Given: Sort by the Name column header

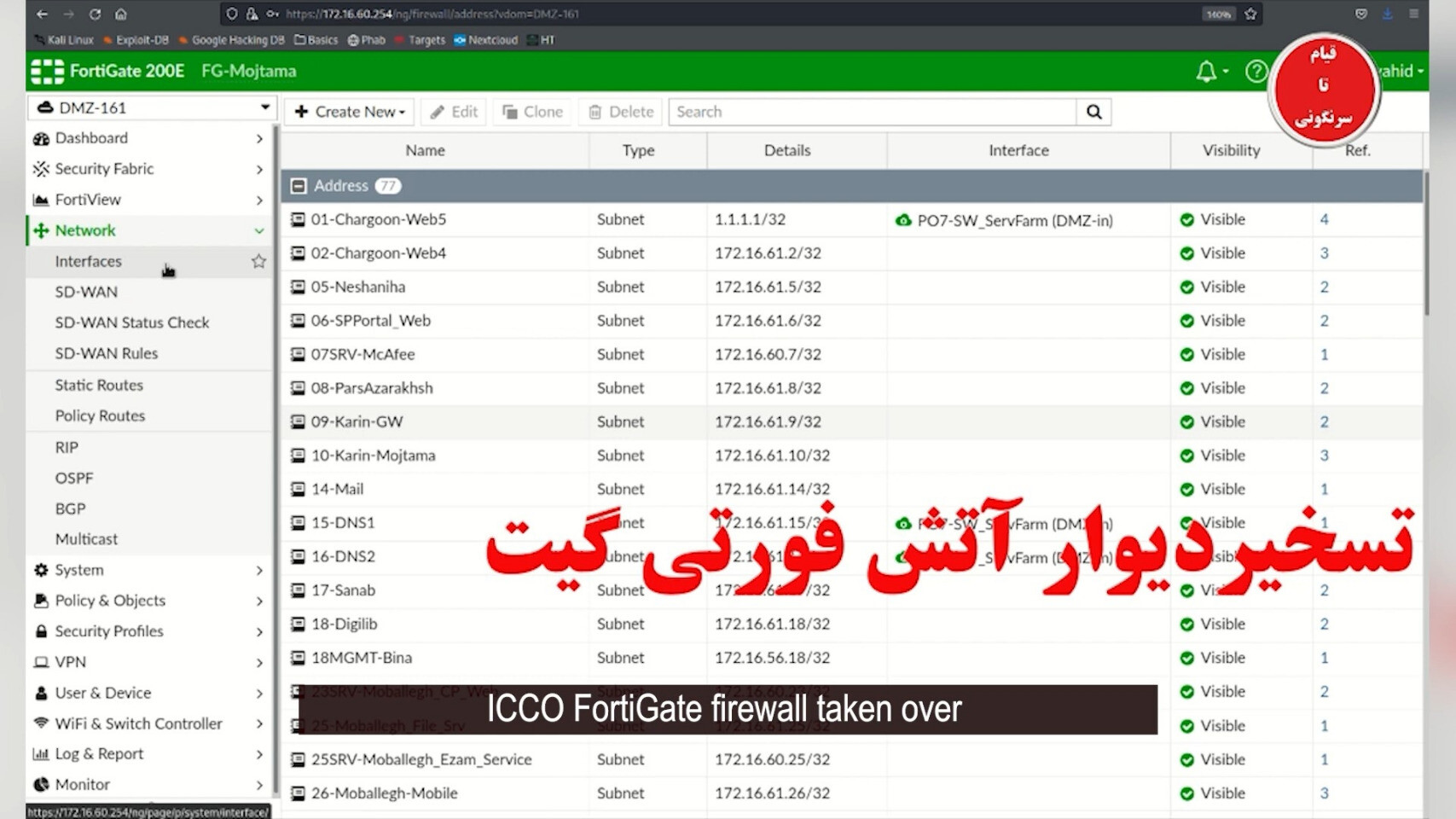Looking at the screenshot, I should (425, 150).
